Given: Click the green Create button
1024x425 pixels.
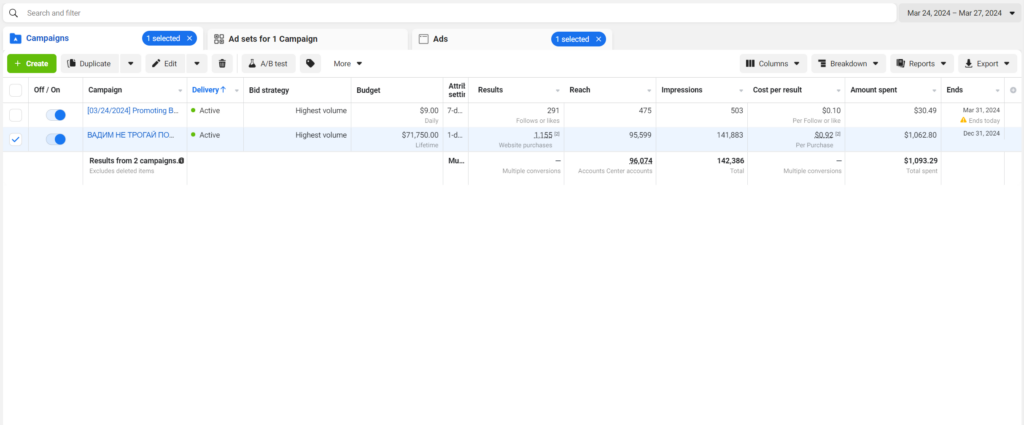Looking at the screenshot, I should pyautogui.click(x=32, y=63).
